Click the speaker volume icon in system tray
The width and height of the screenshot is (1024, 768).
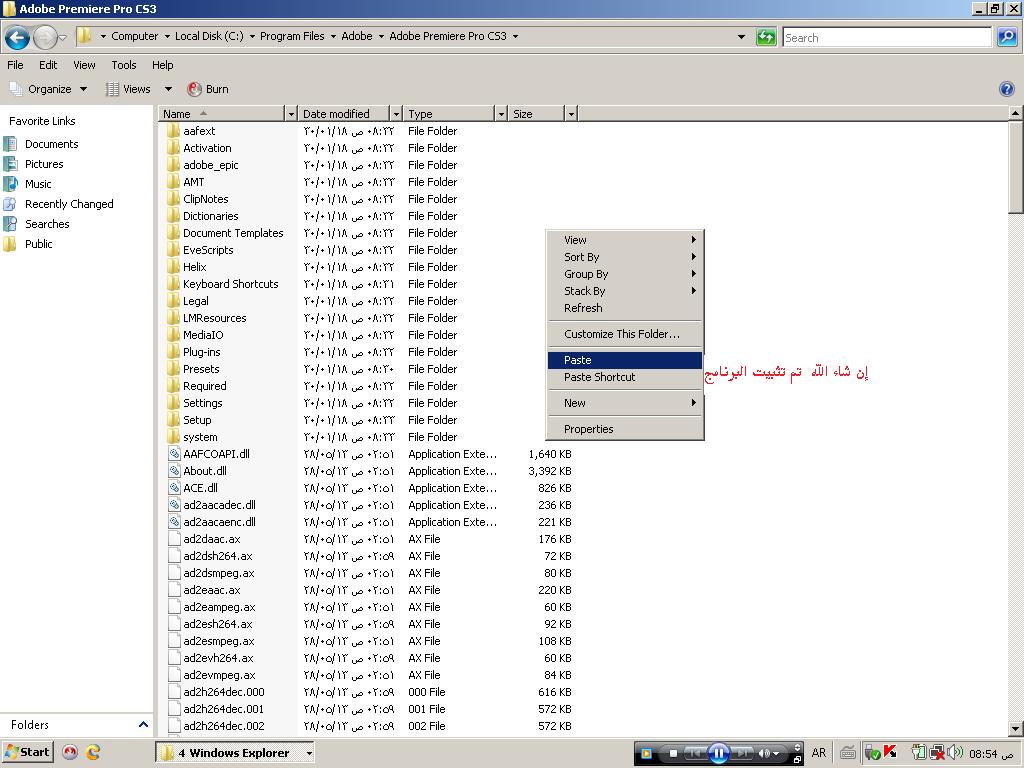coord(954,753)
